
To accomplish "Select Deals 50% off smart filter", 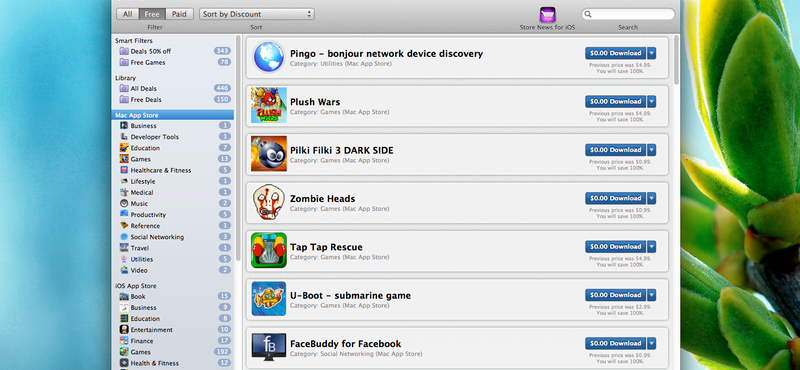I will click(173, 51).
